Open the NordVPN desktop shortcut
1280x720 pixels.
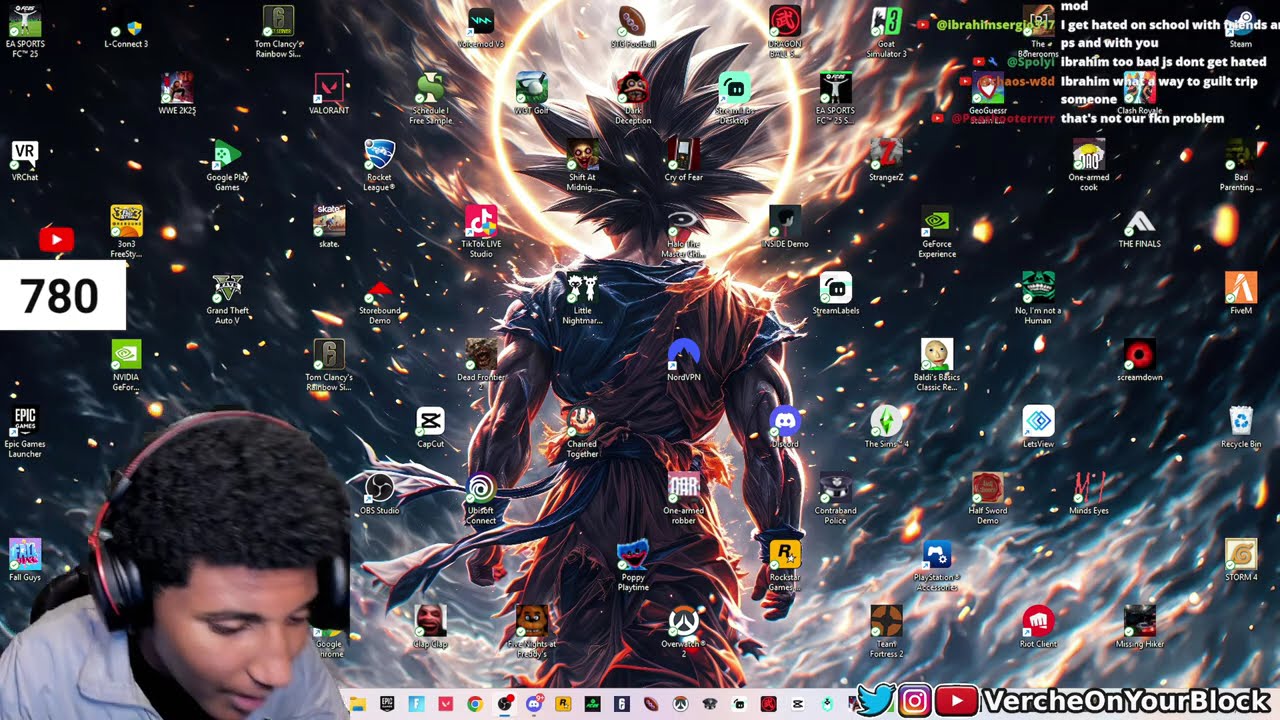684,361
